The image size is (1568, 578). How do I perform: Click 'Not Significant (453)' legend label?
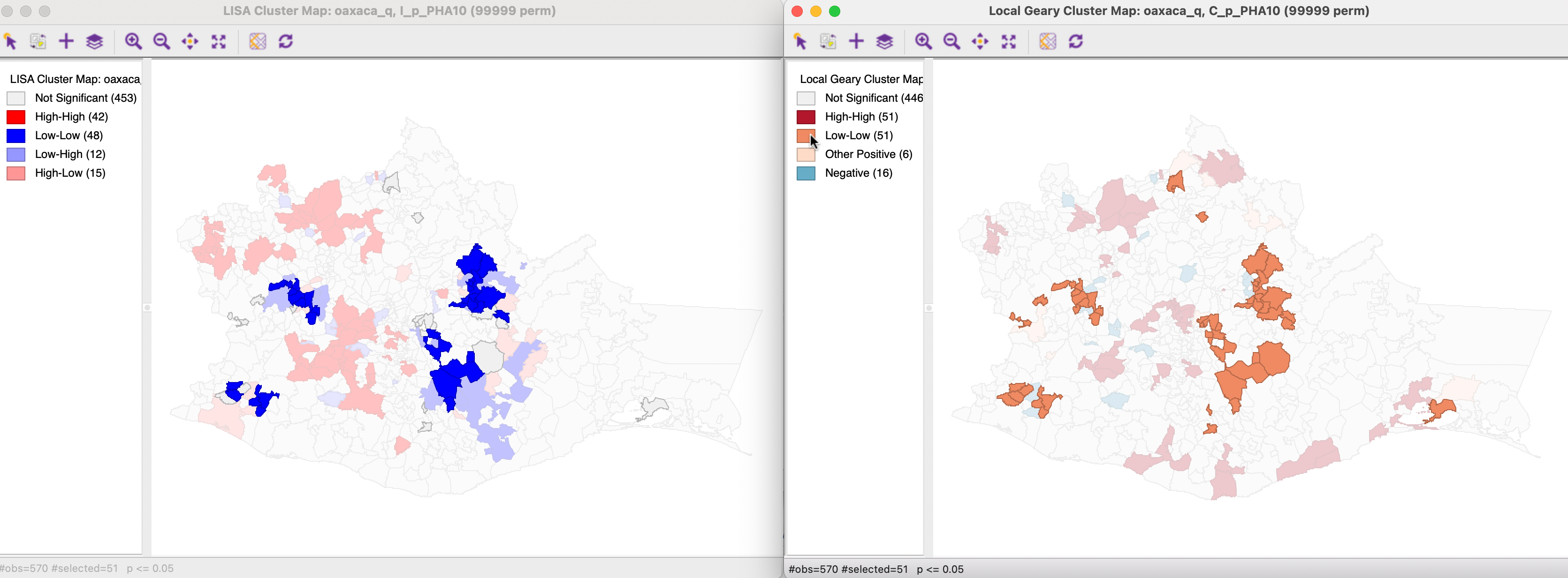pos(86,98)
